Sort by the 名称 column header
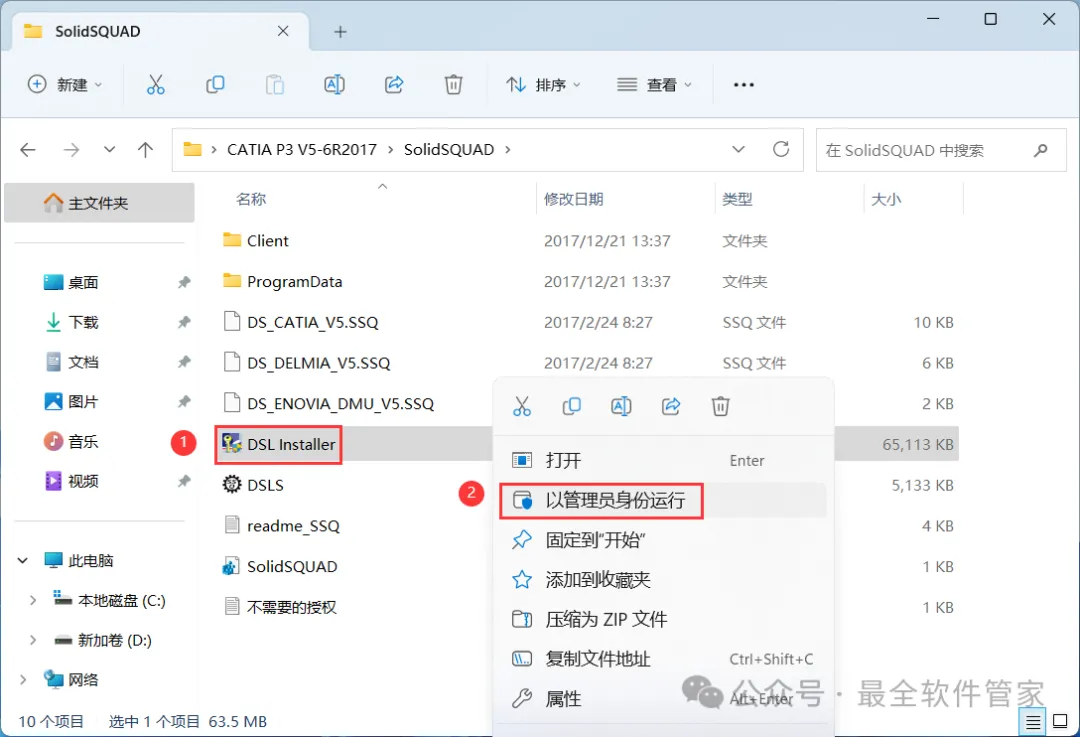1080x737 pixels. click(251, 199)
